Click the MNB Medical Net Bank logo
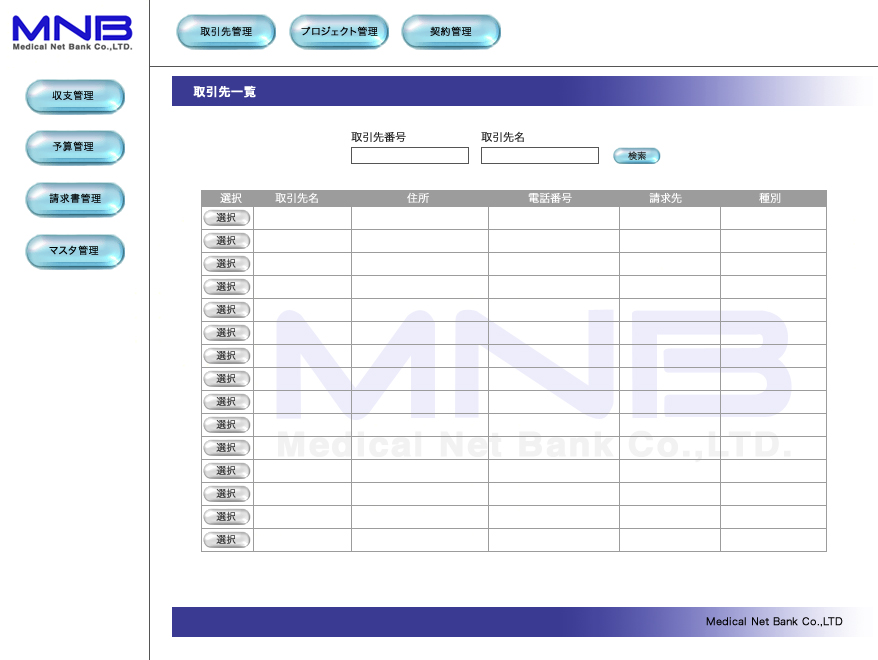Screen dimensions: 878x660 pos(72,32)
